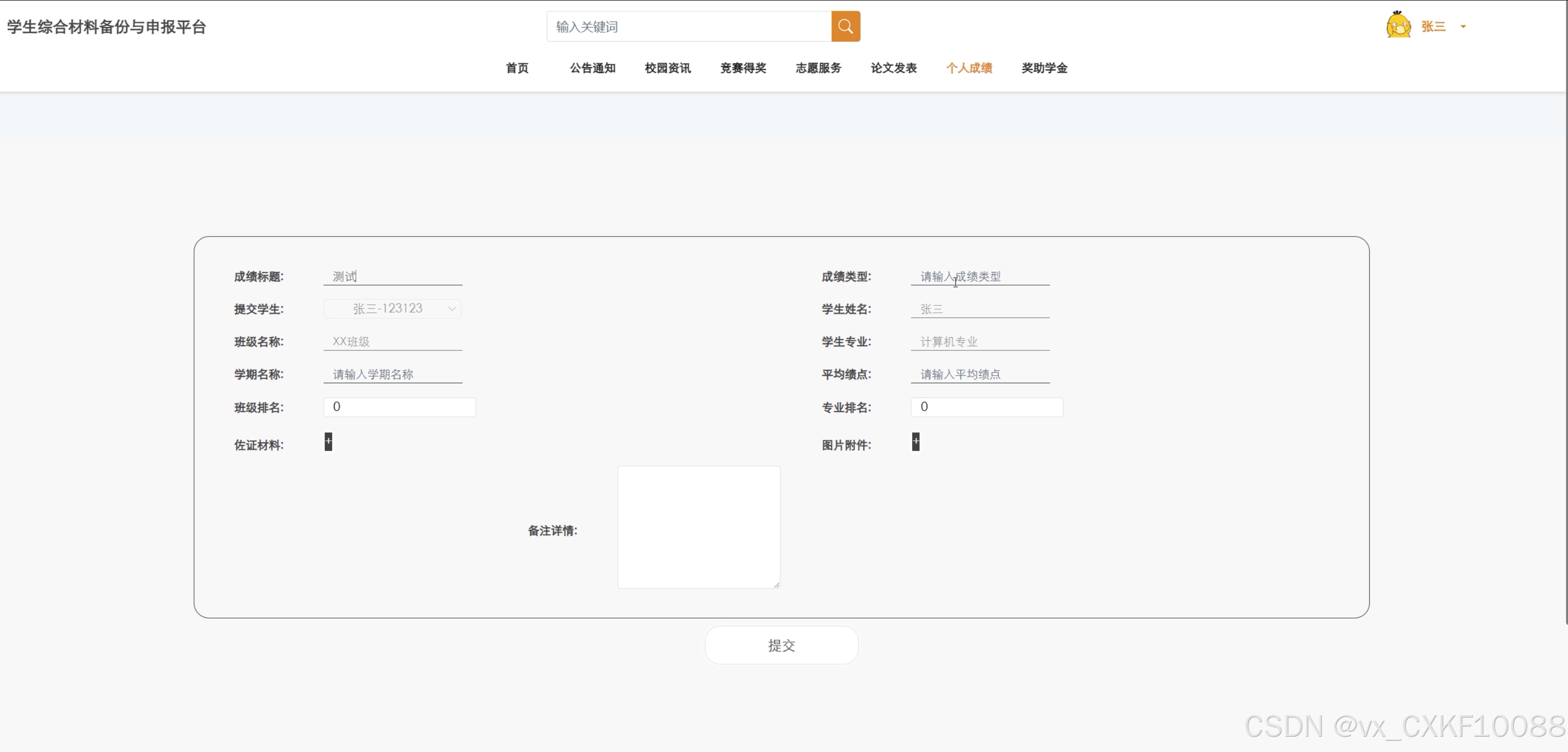Switch to 竞赛得奖 section
The height and width of the screenshot is (752, 1568).
pos(743,67)
